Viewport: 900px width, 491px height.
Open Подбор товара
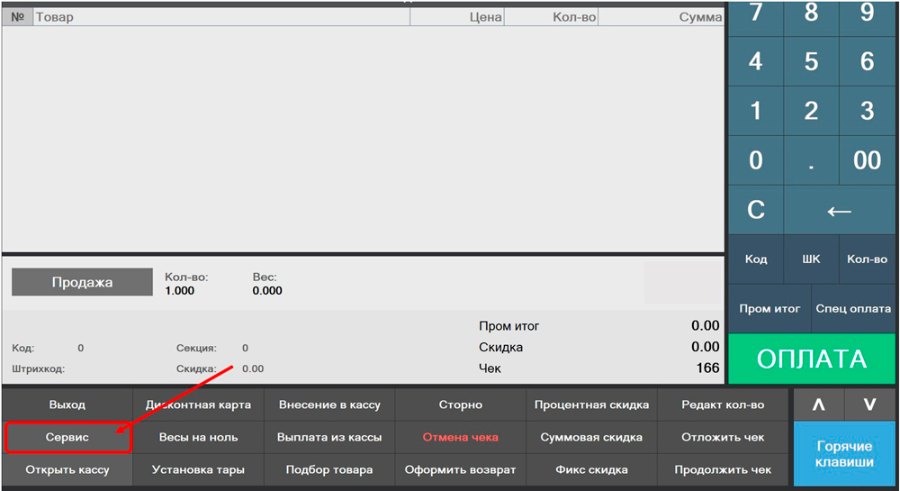coord(329,470)
